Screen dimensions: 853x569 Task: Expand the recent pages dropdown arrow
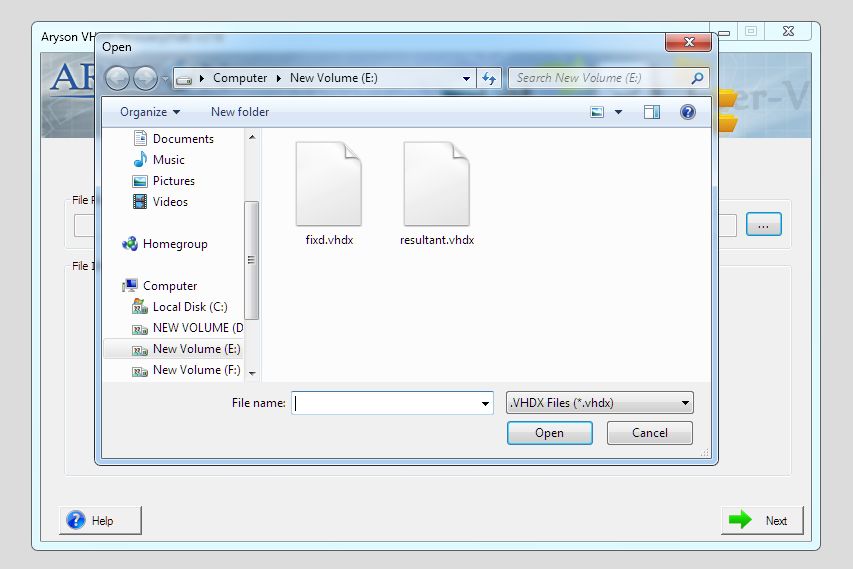165,79
